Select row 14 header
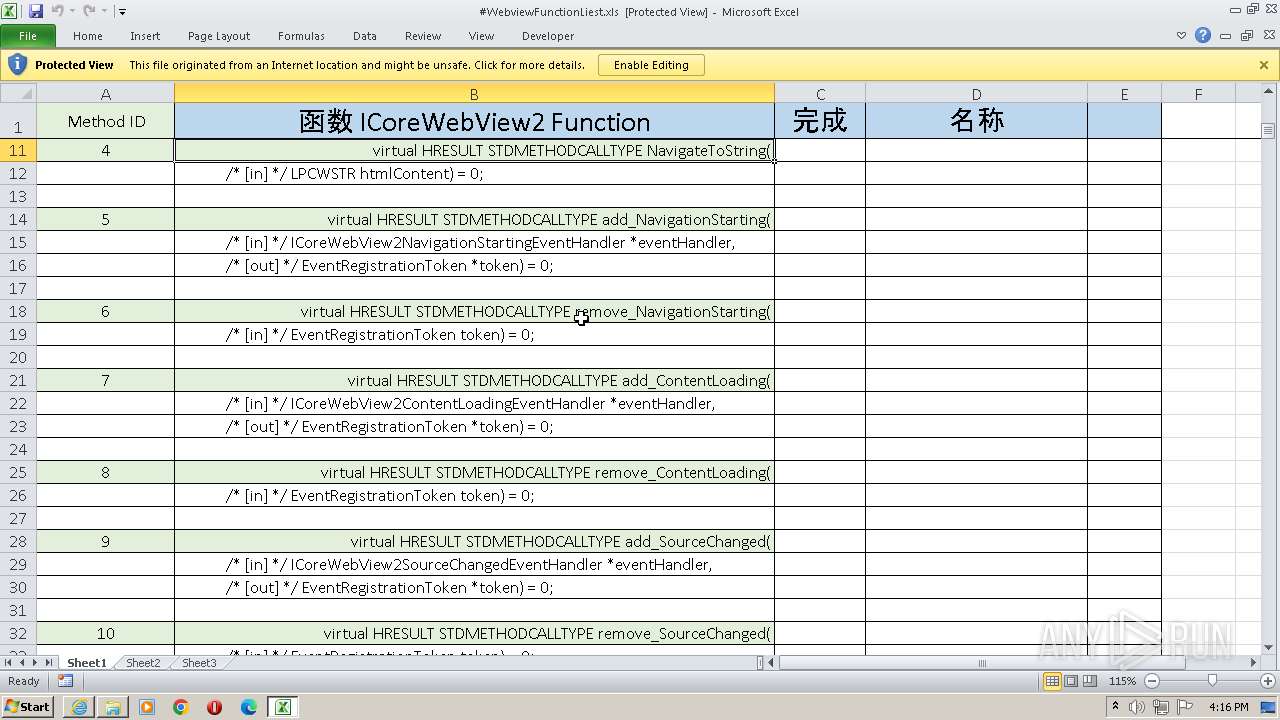Image resolution: width=1280 pixels, height=720 pixels. [18, 220]
